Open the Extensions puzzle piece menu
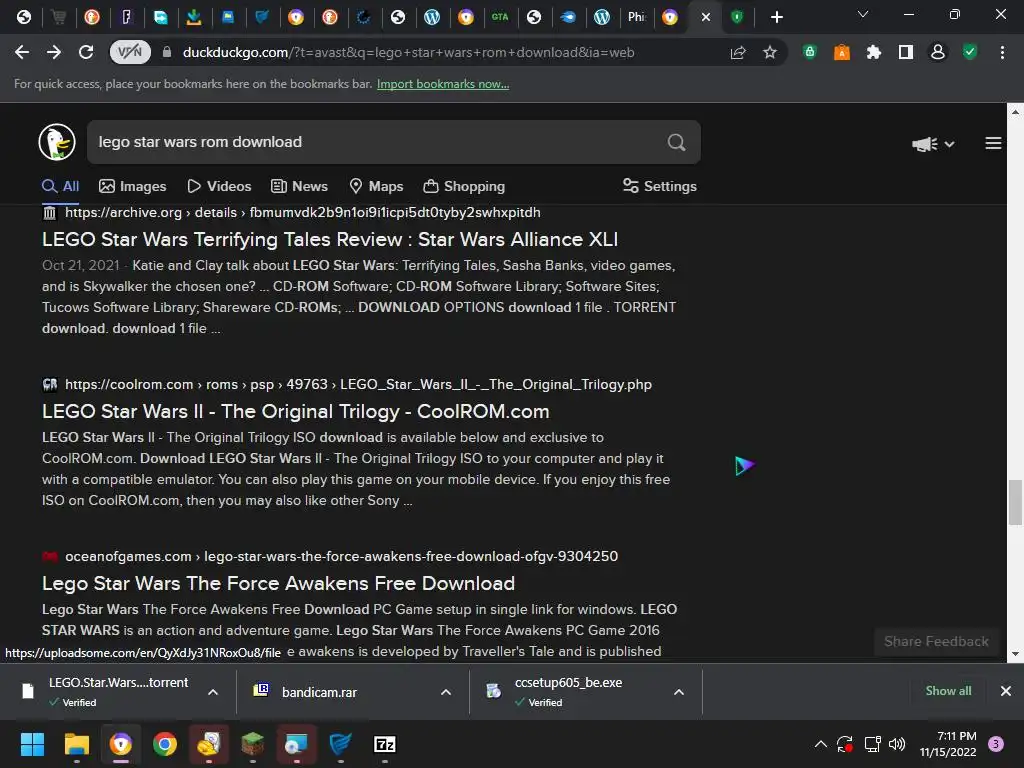The width and height of the screenshot is (1024, 768). 874,52
